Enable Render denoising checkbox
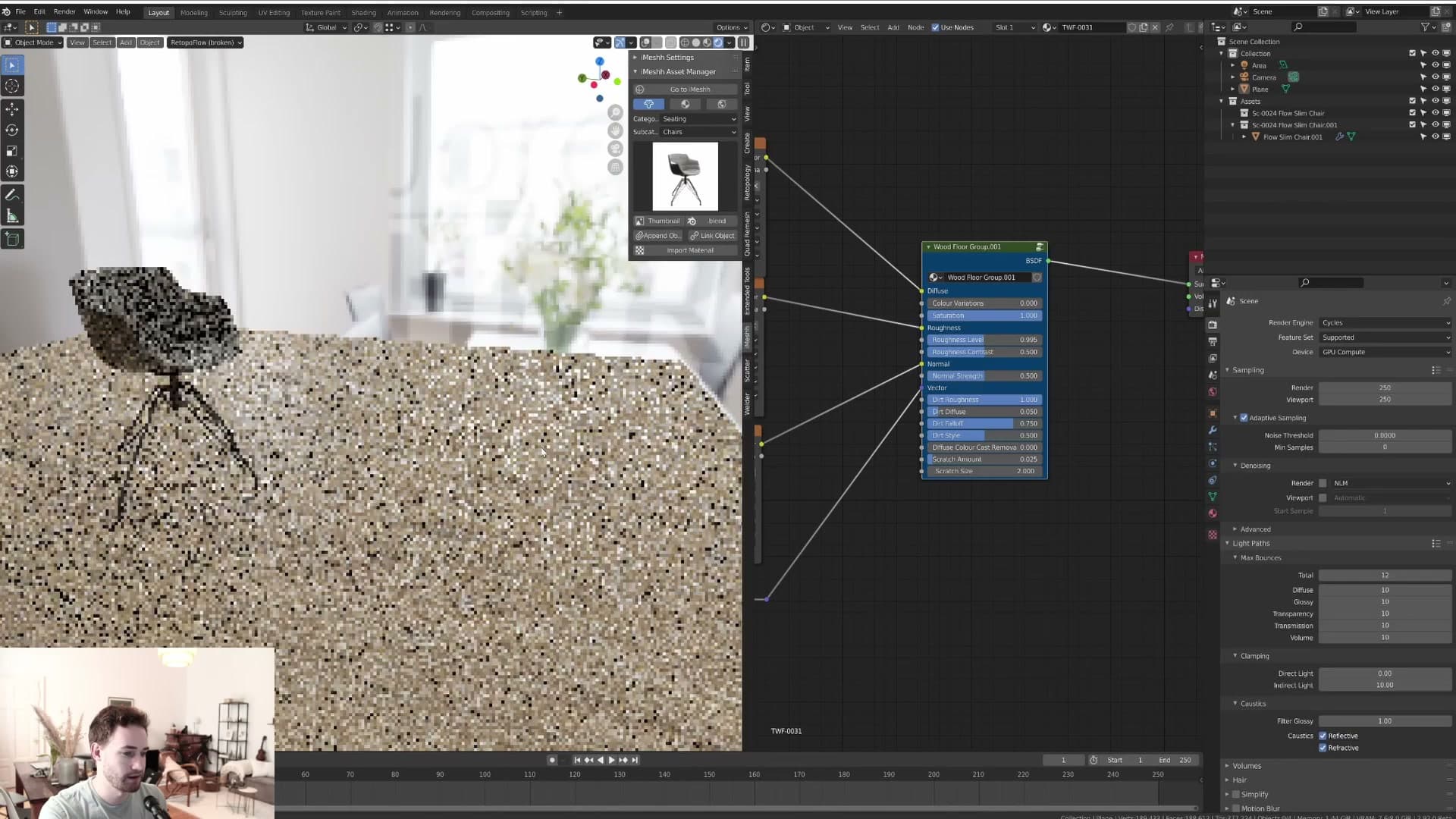The image size is (1456, 819). (x=1323, y=483)
